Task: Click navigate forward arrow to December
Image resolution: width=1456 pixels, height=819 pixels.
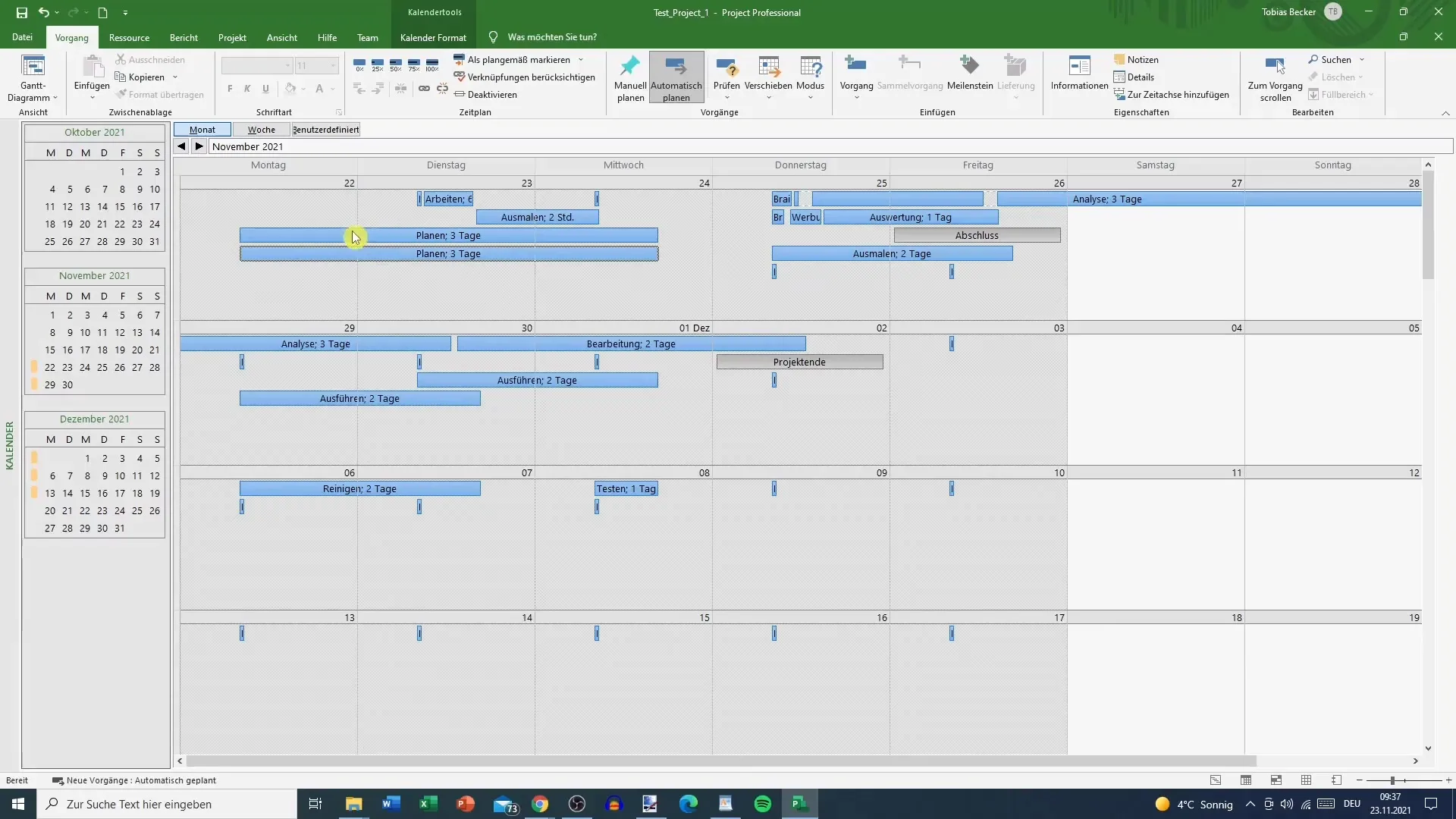Action: tap(198, 146)
